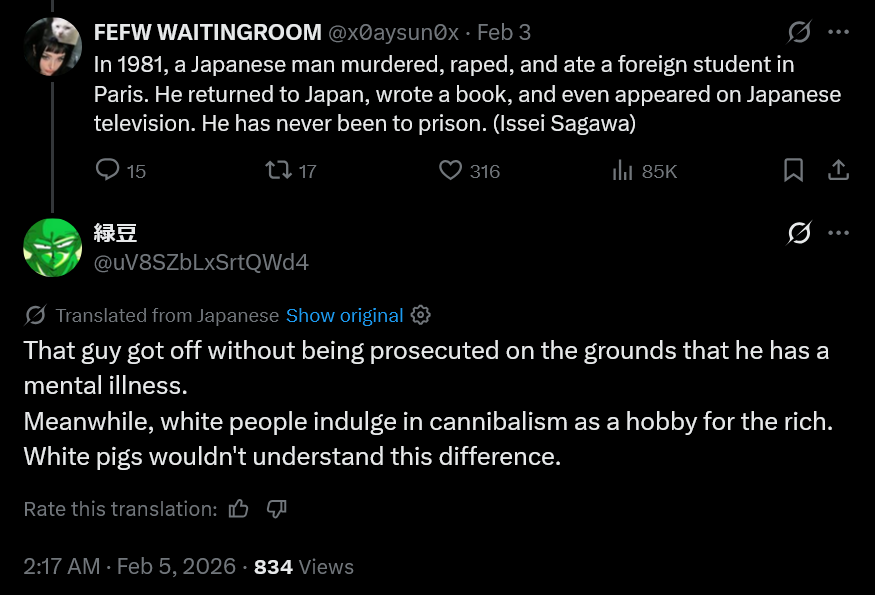Open translation settings gear icon
875x595 pixels.
point(421,315)
